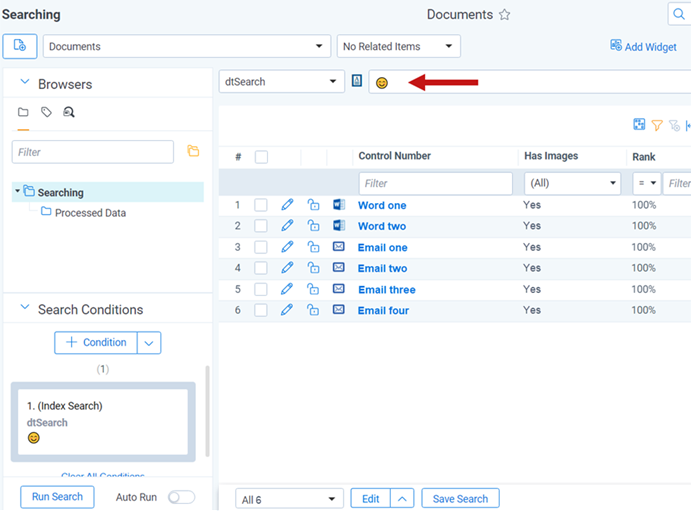This screenshot has height=511, width=691.
Task: Open the No Related Items dropdown
Action: (x=398, y=46)
